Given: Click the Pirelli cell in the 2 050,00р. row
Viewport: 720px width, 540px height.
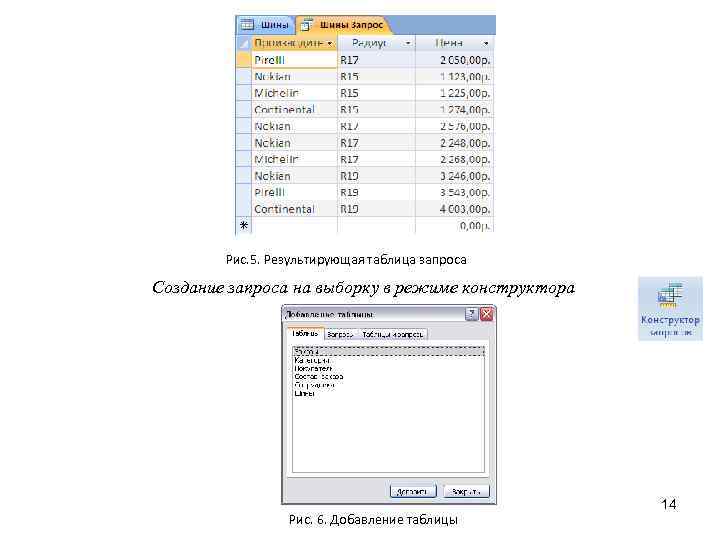Looking at the screenshot, I should pyautogui.click(x=294, y=60).
